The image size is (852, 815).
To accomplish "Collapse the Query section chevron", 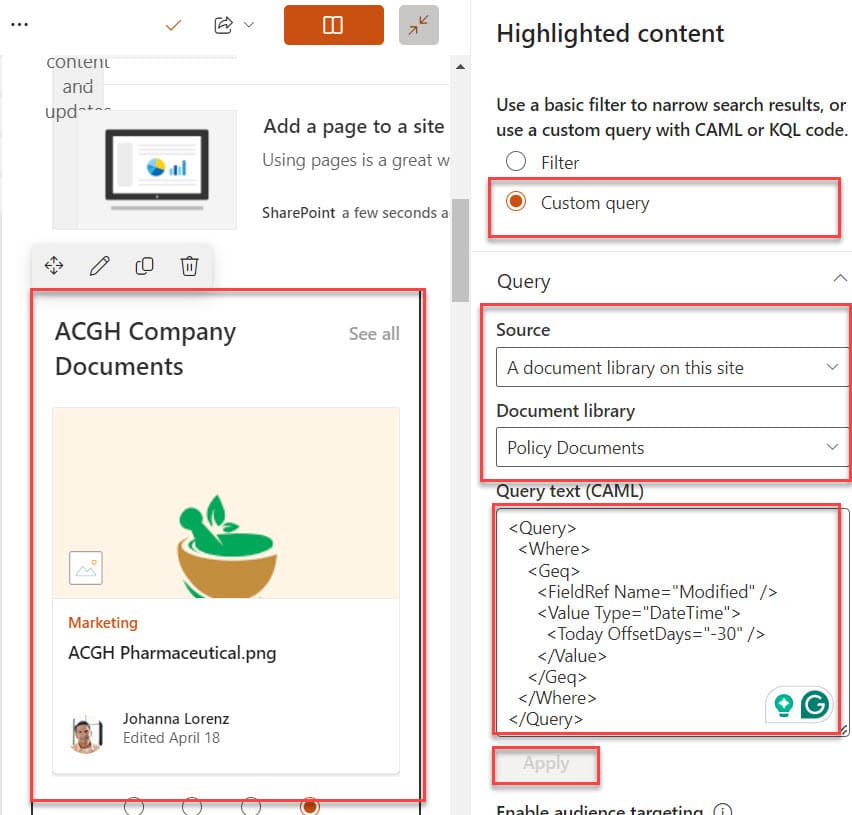I will (840, 279).
